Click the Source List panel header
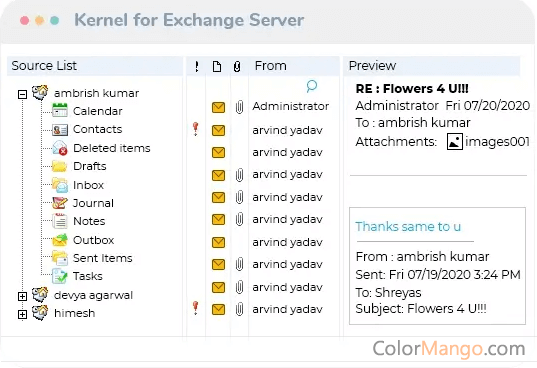This screenshot has width=537, height=368. (95, 66)
